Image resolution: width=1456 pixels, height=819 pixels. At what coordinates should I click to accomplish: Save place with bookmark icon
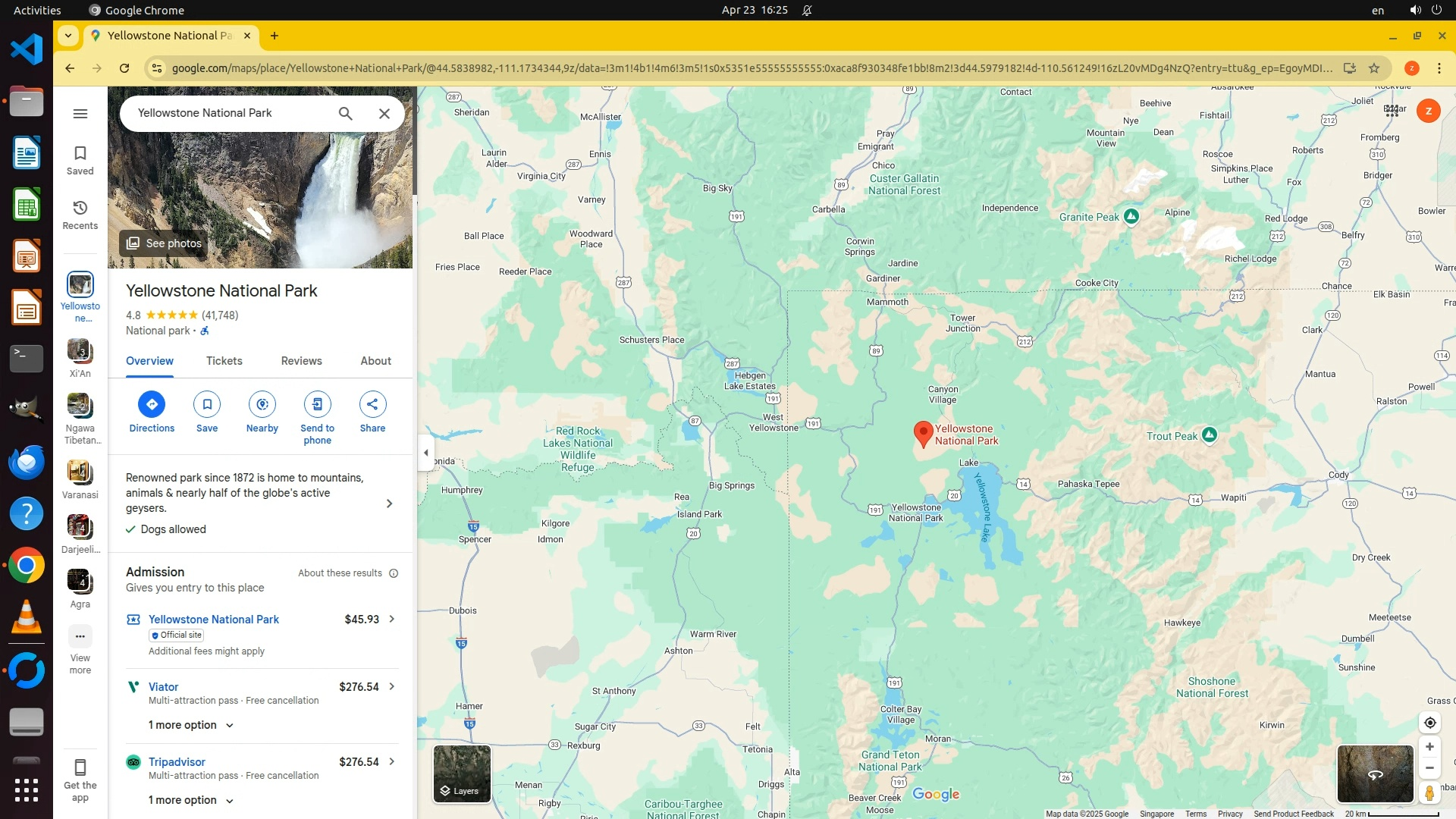pos(207,404)
